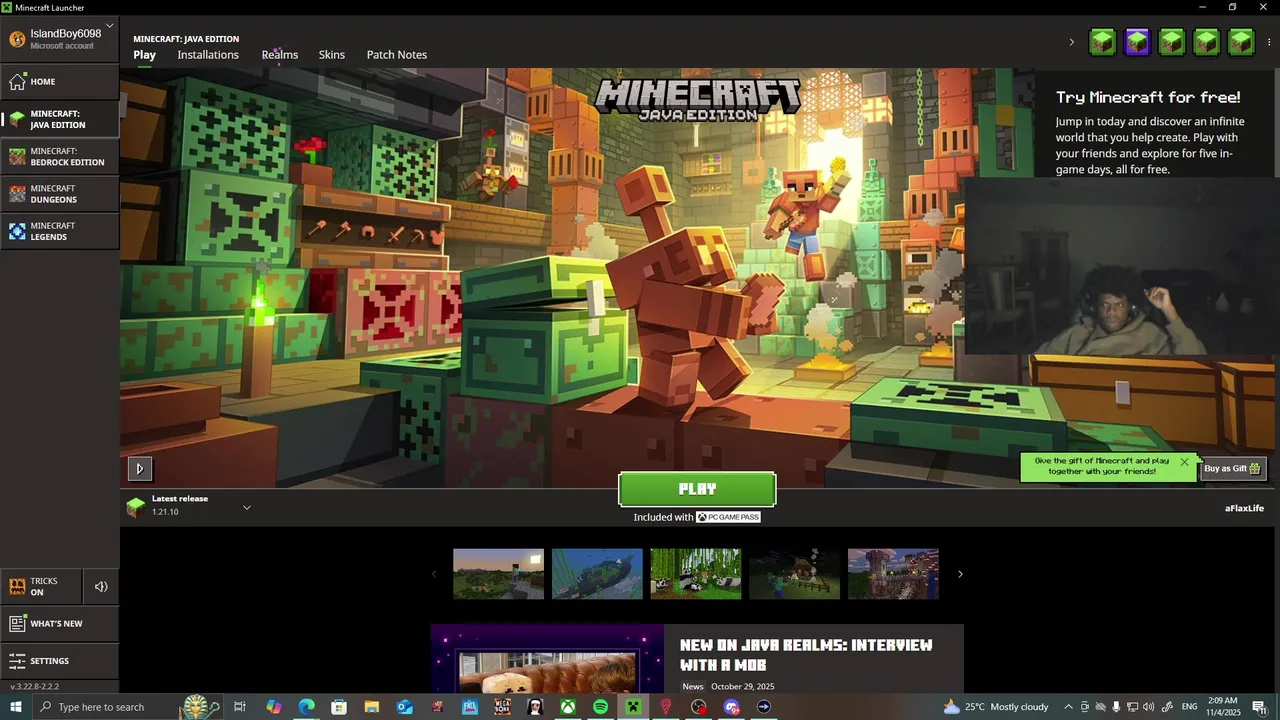Open the Windows notification center

coord(1259,707)
